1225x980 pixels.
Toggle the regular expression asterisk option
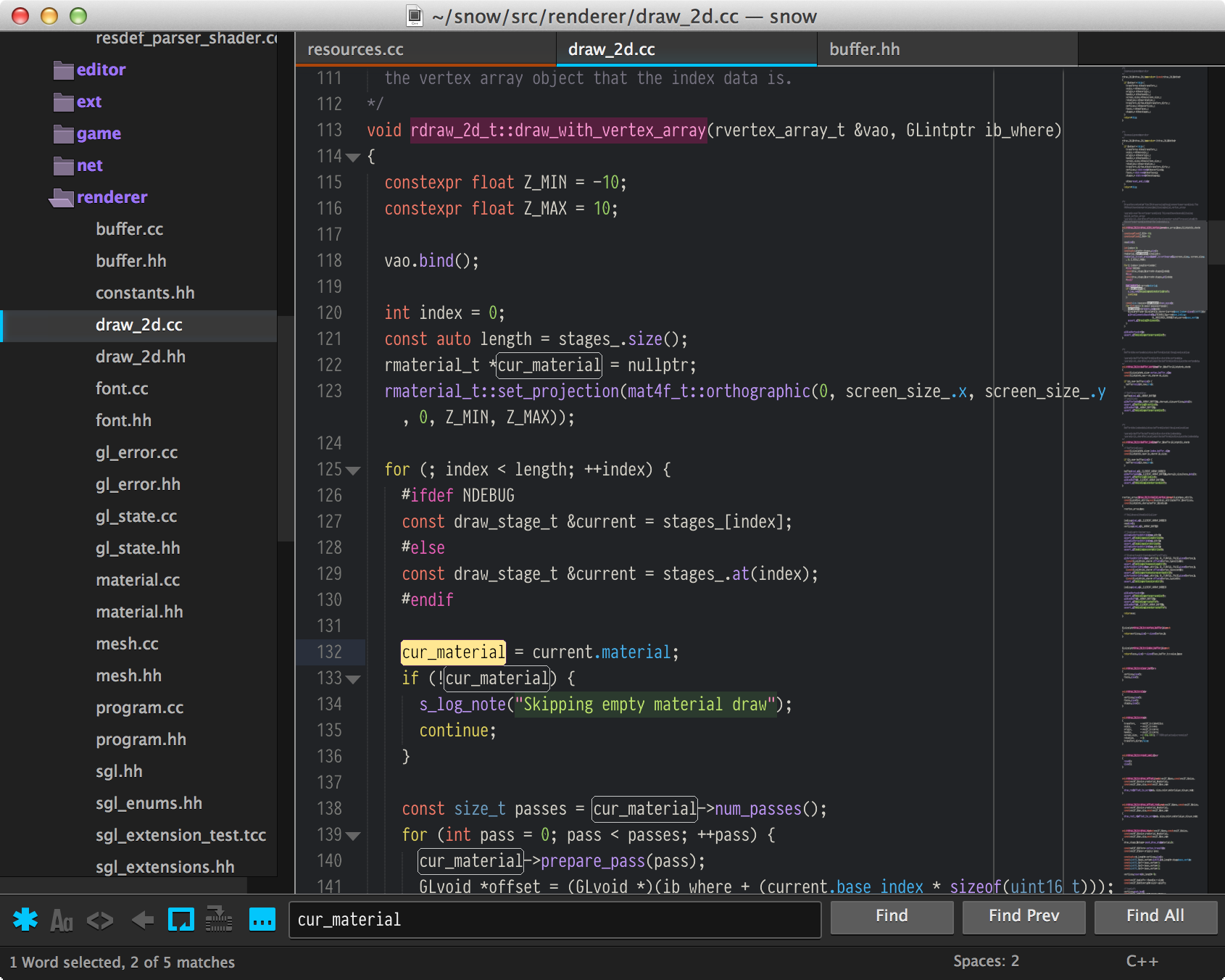pos(25,920)
